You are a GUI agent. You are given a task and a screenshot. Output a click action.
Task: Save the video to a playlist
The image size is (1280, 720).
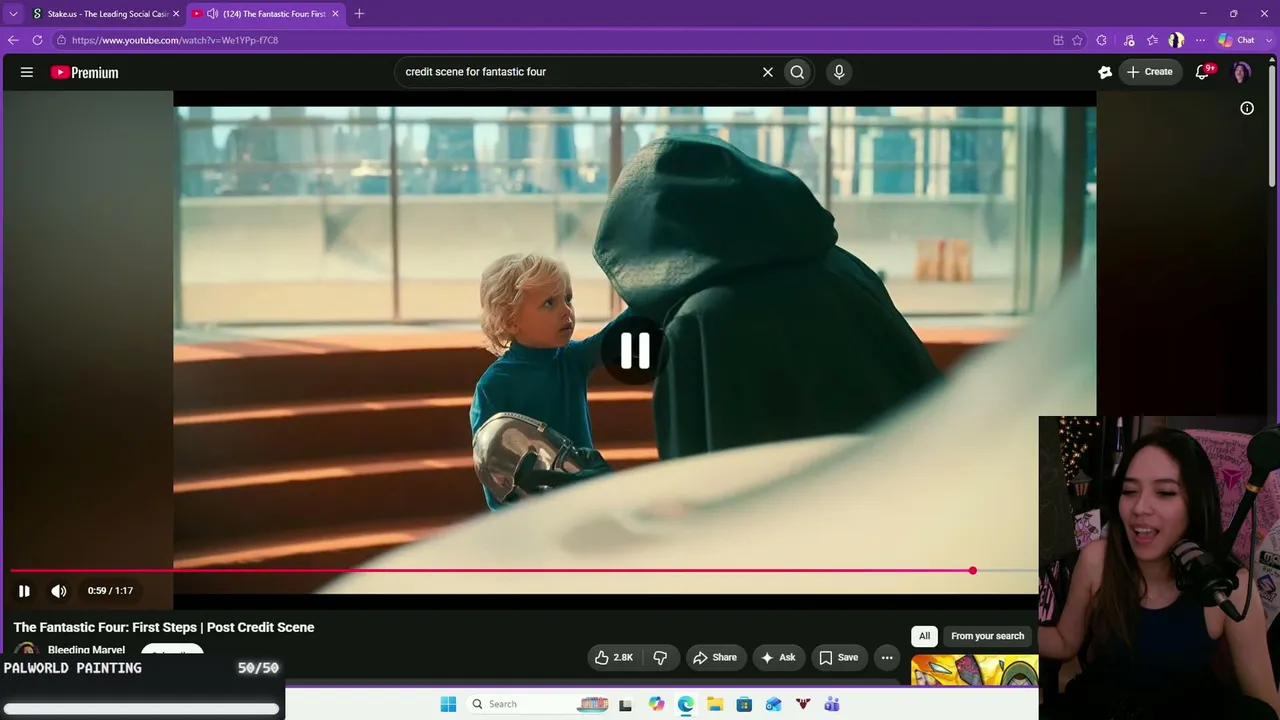click(x=838, y=657)
